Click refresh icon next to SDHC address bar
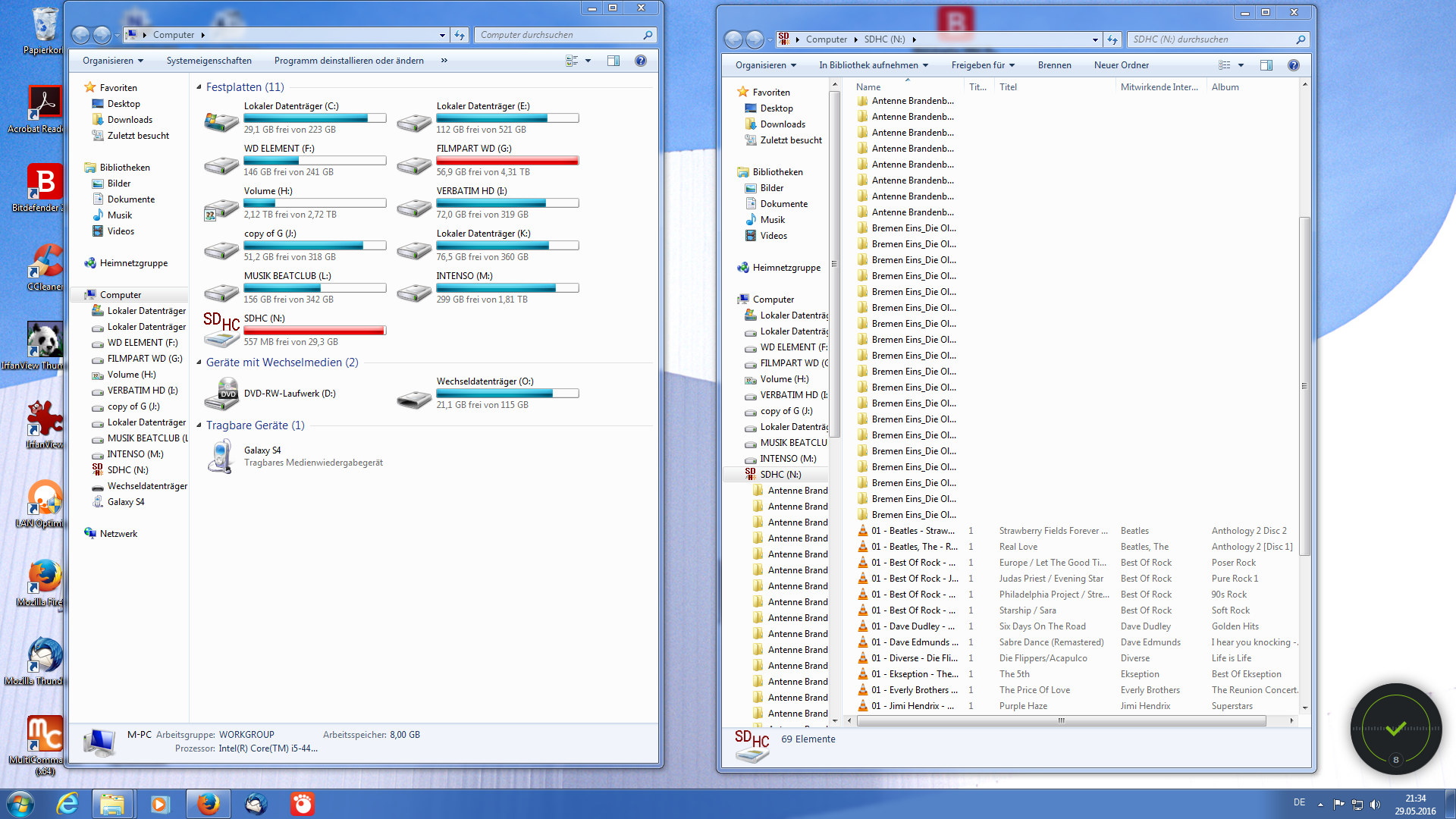Image resolution: width=1456 pixels, height=819 pixels. click(x=1112, y=39)
